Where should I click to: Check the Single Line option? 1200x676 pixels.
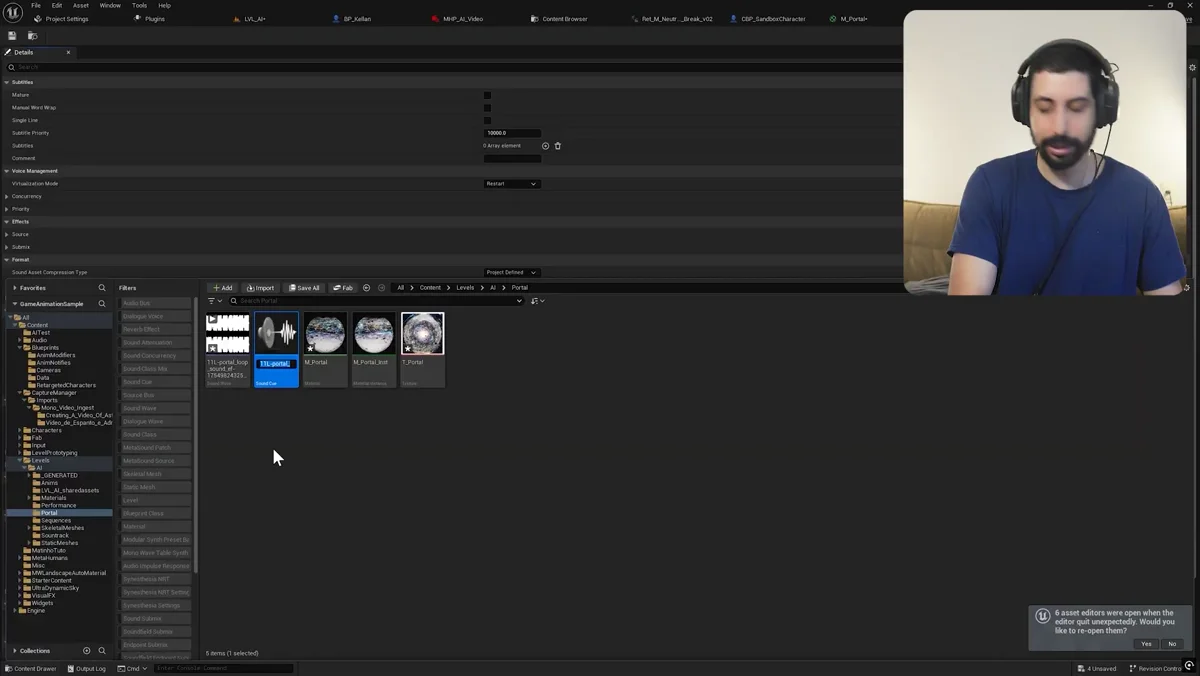click(x=487, y=120)
